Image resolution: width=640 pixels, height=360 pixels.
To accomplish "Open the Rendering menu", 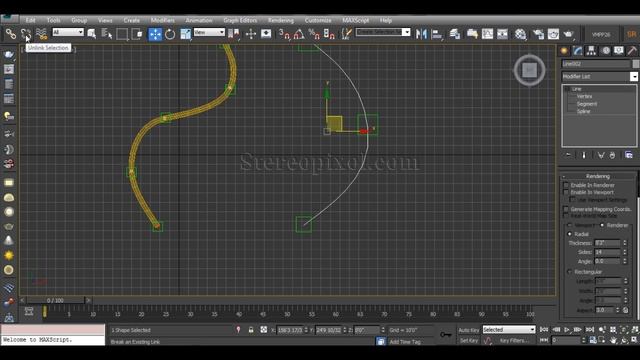I will [x=281, y=20].
